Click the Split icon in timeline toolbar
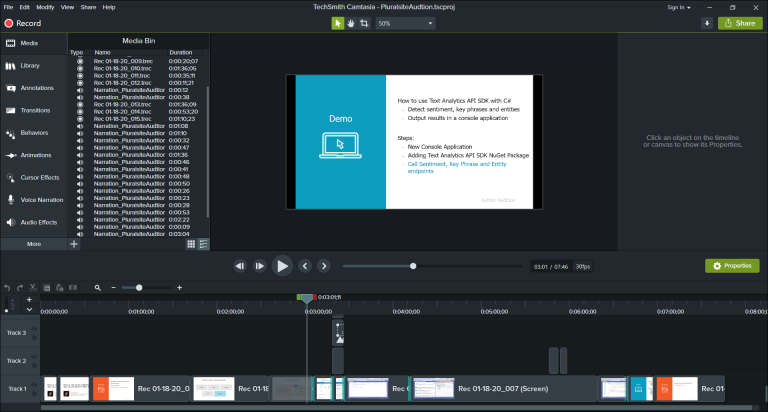768x412 pixels. tap(73, 288)
